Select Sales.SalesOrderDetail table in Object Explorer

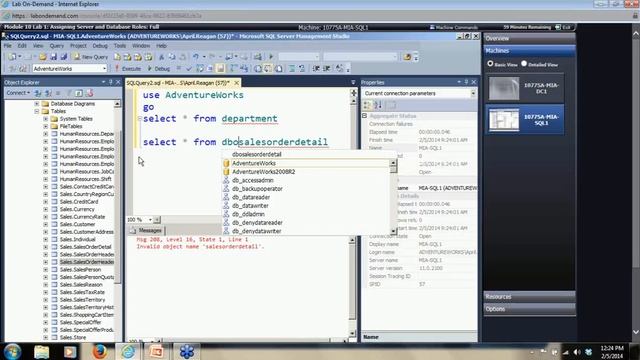pos(85,247)
